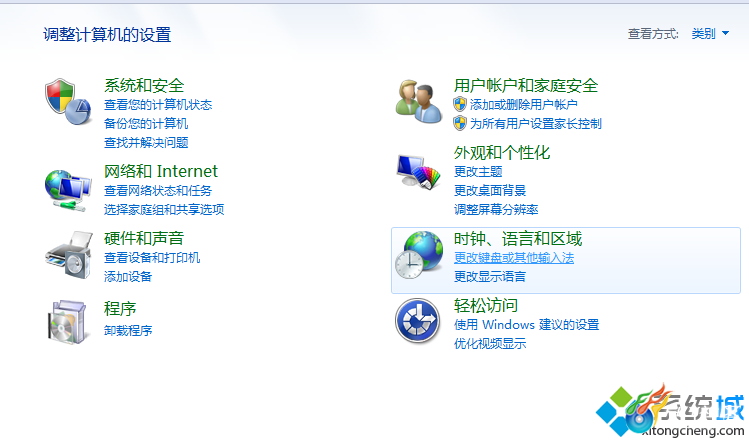Click 更改键盘或其他输入法 link

514,258
